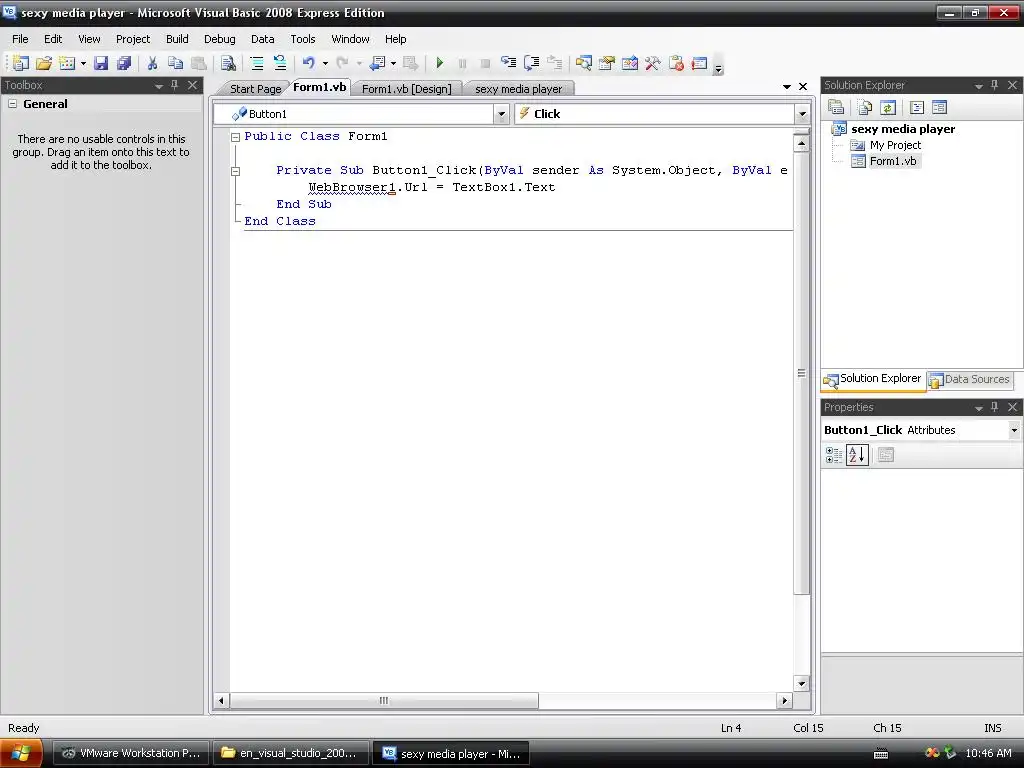The width and height of the screenshot is (1024, 768).
Task: Collapse the General toolbox group
Action: pyautogui.click(x=12, y=104)
